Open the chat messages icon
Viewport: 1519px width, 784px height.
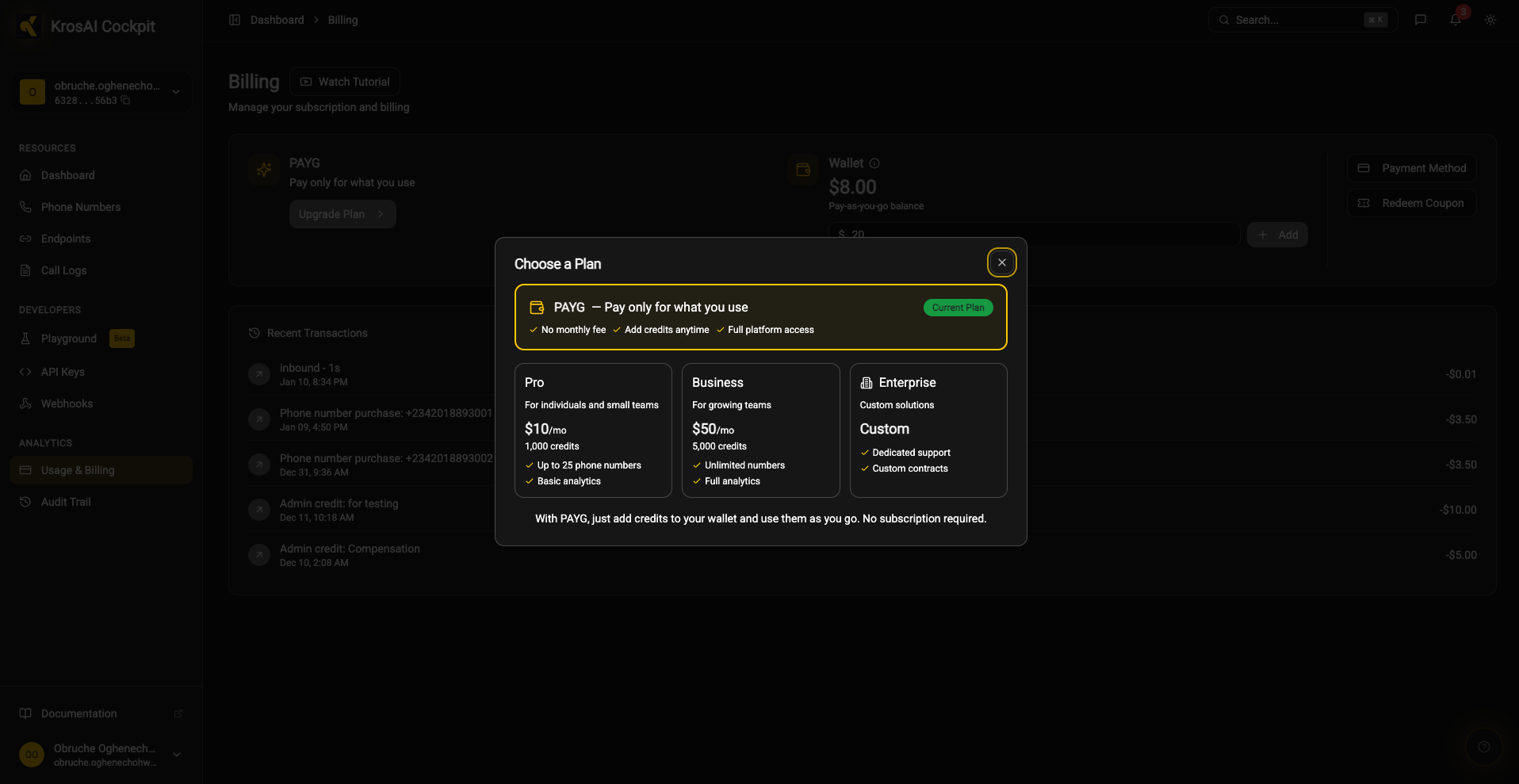click(1421, 20)
